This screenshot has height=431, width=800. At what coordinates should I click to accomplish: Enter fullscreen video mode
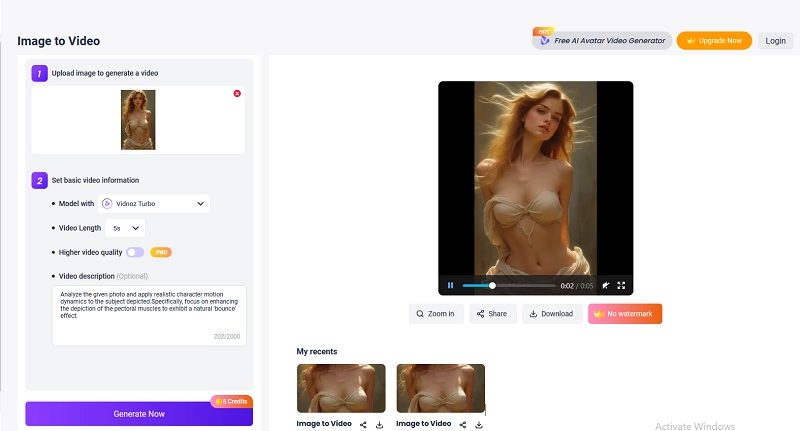coord(621,286)
